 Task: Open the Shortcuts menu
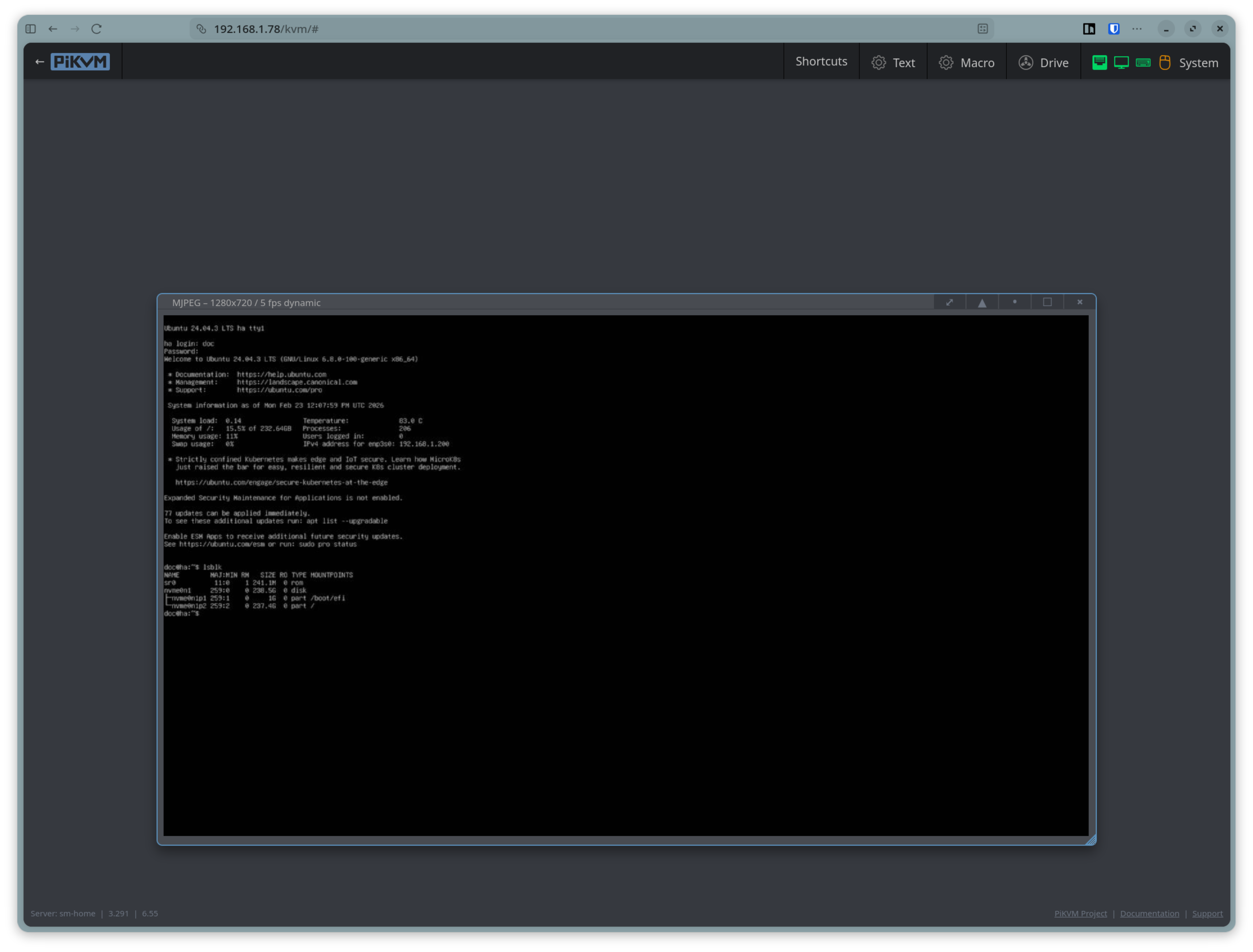(x=821, y=61)
